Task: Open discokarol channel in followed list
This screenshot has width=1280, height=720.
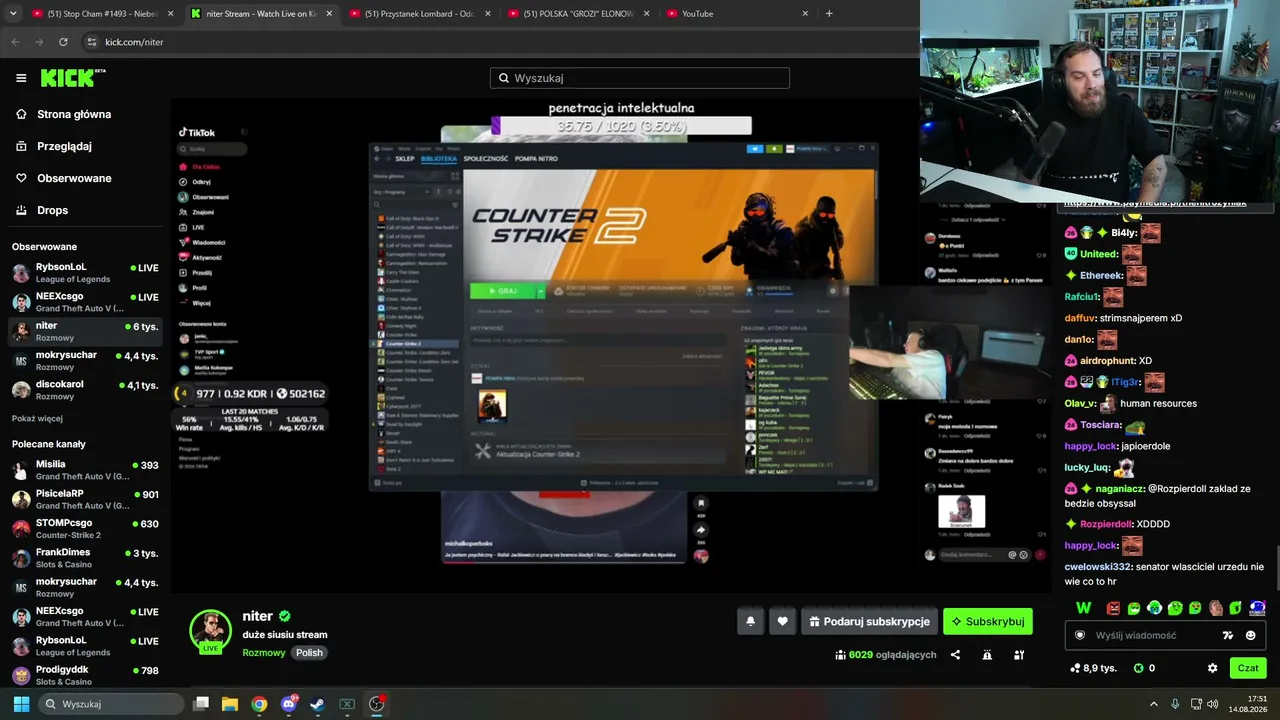Action: tap(85, 389)
